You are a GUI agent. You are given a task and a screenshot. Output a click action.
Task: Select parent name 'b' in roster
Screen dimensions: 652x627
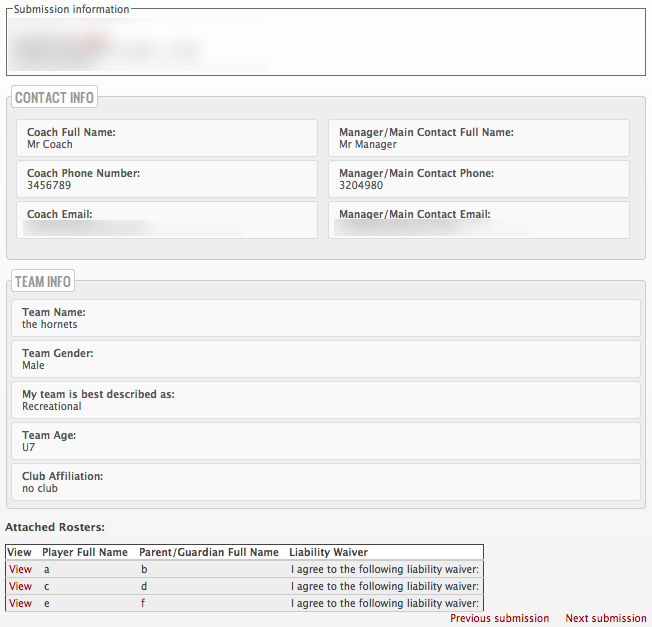click(144, 569)
